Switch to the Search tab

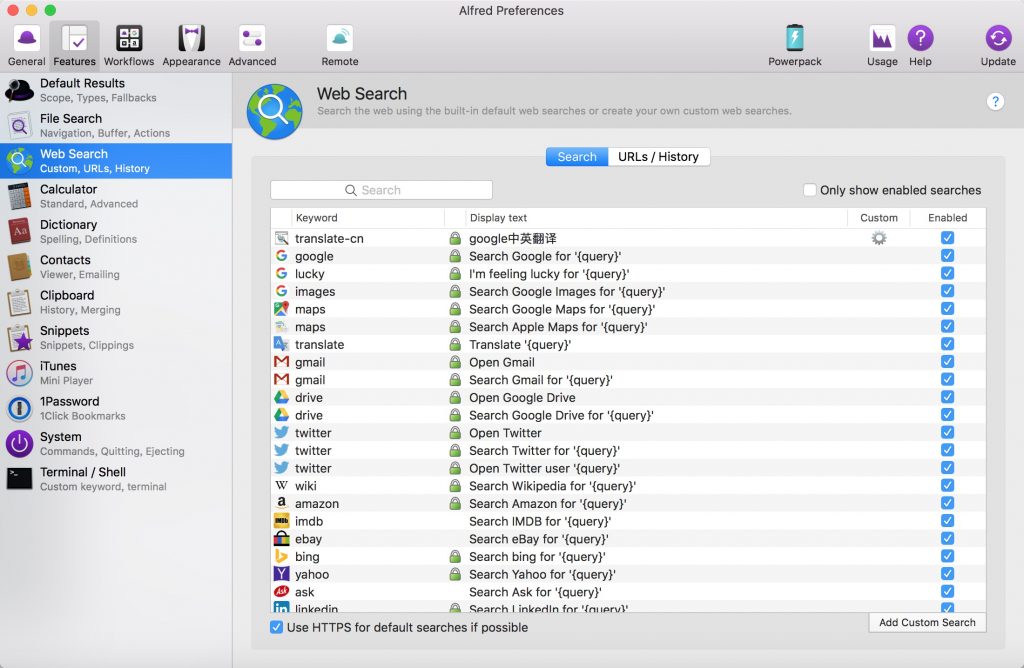pos(577,157)
